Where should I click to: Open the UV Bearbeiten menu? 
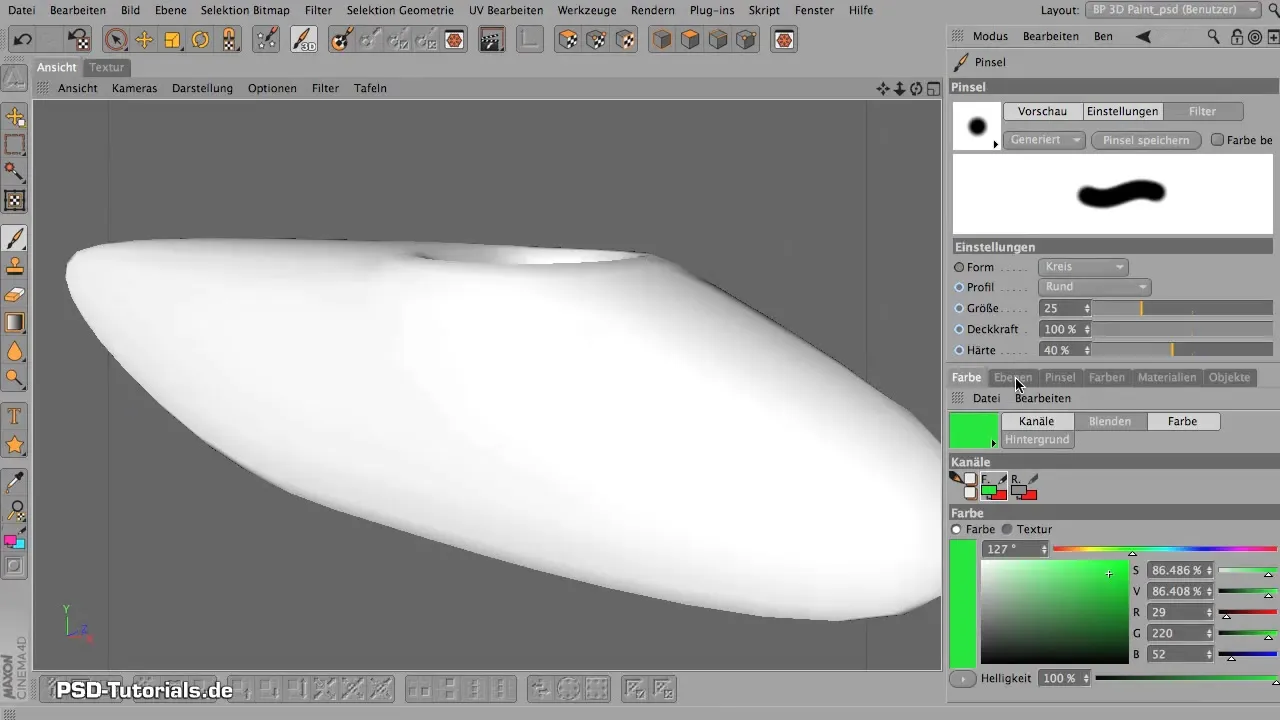[506, 10]
